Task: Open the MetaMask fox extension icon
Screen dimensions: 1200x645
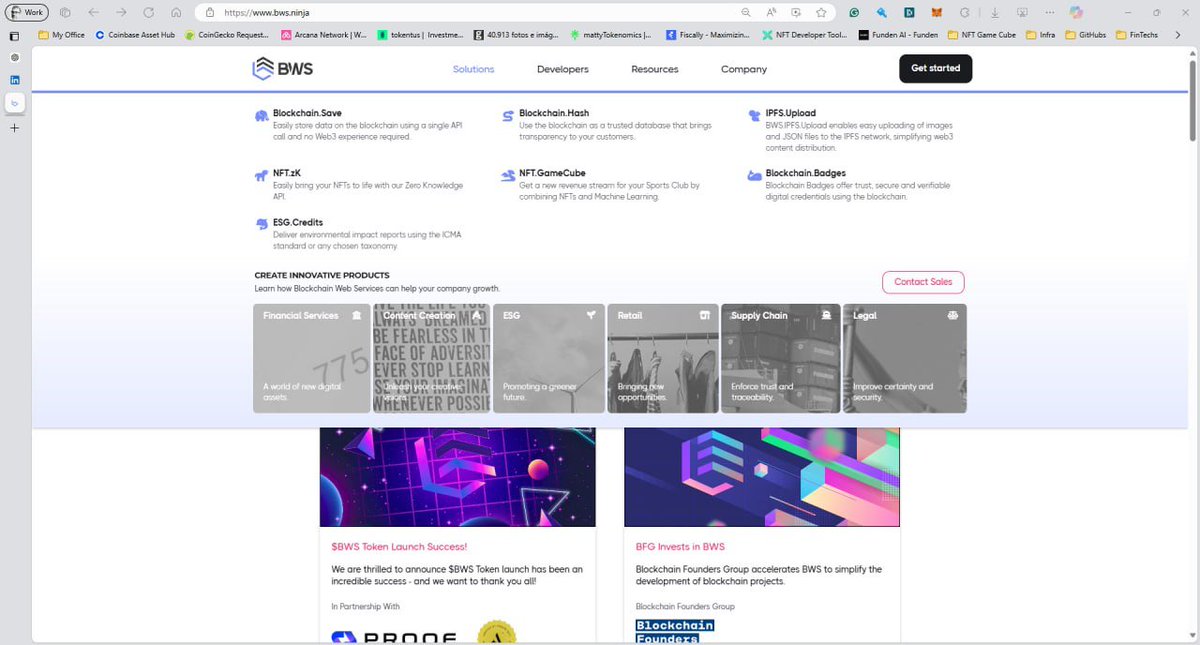Action: (x=936, y=13)
